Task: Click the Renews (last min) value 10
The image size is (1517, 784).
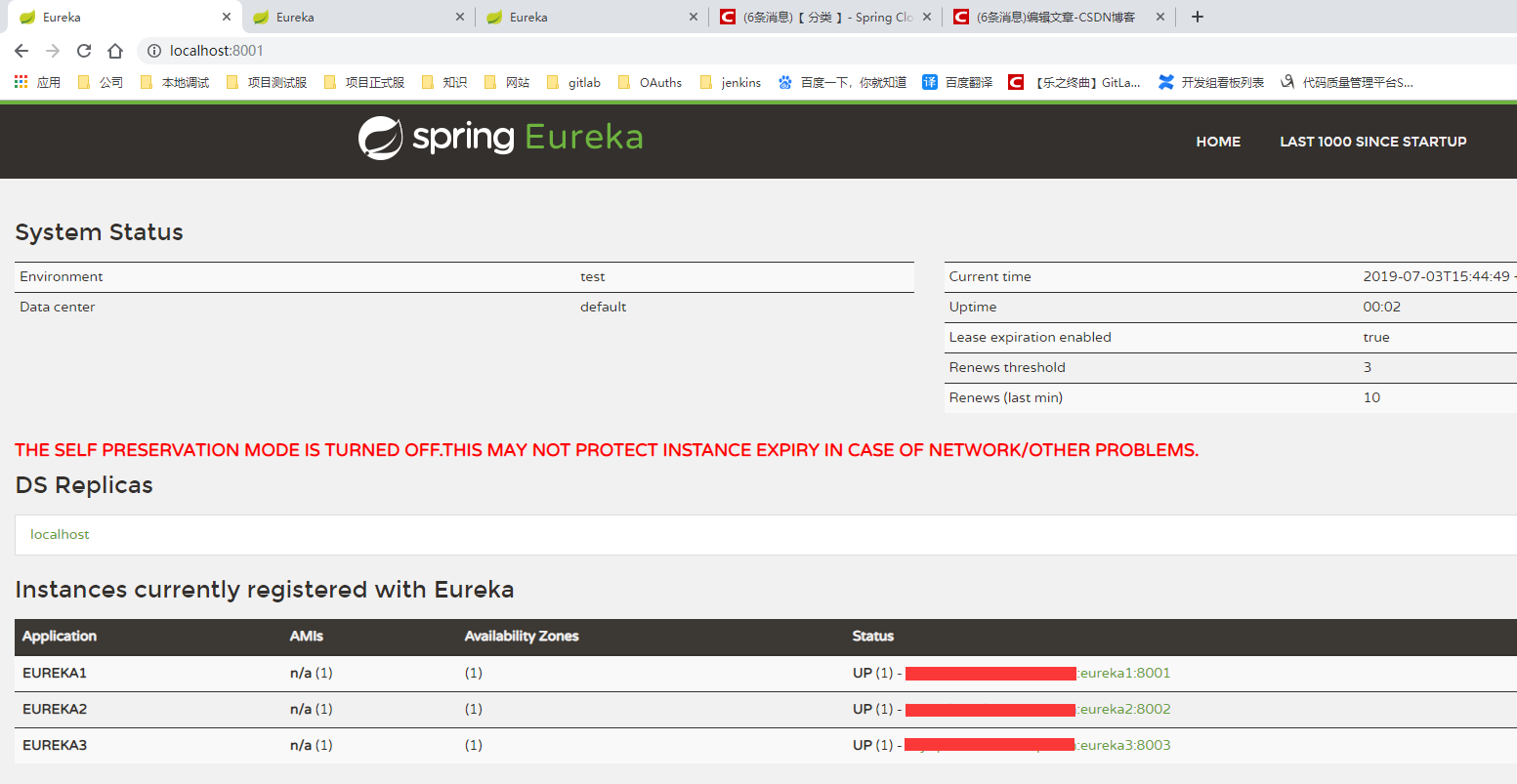Action: point(1372,397)
